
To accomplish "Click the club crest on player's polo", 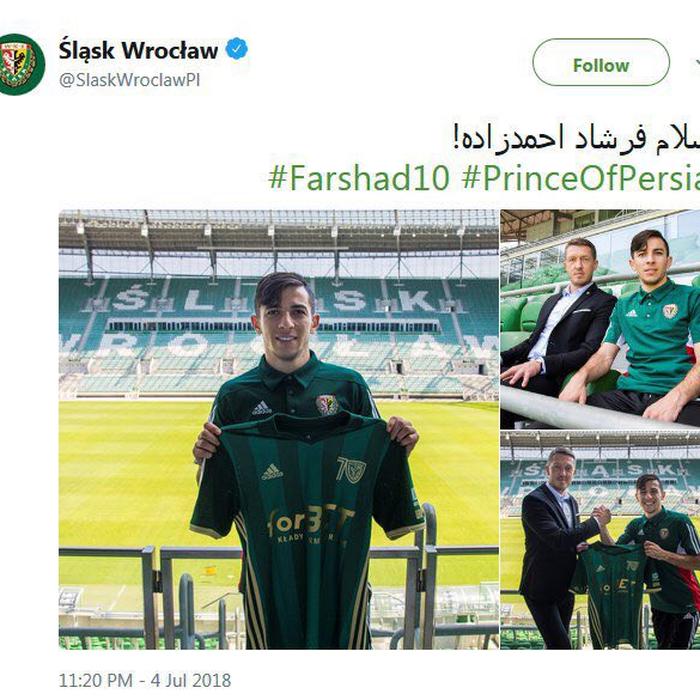I will pos(328,405).
